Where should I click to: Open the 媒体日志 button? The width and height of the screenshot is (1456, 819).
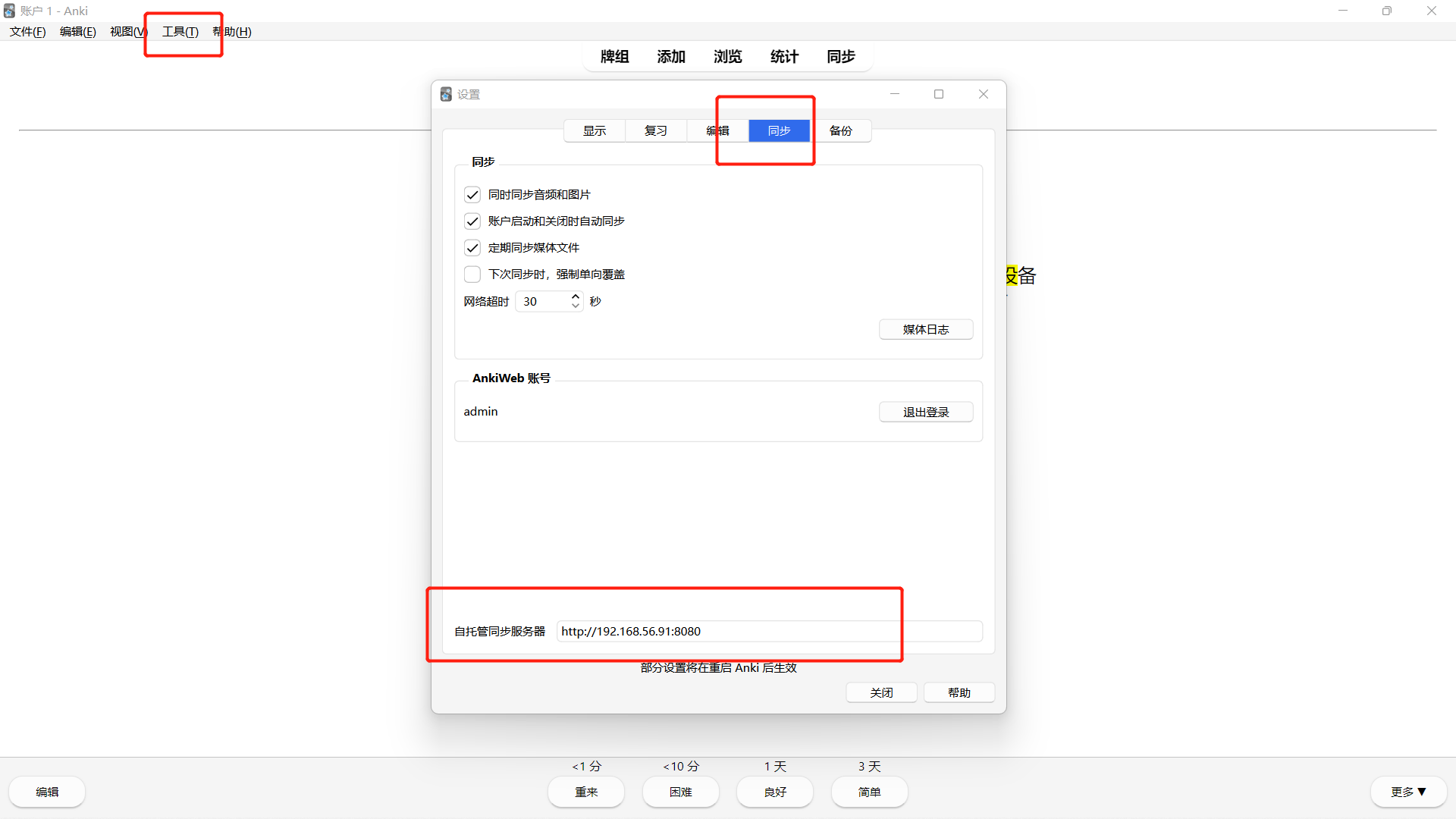tap(926, 329)
